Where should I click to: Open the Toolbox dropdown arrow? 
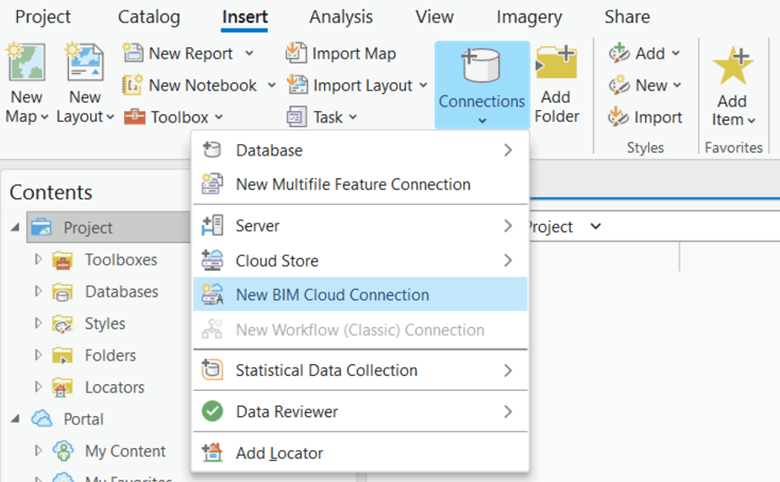(219, 117)
